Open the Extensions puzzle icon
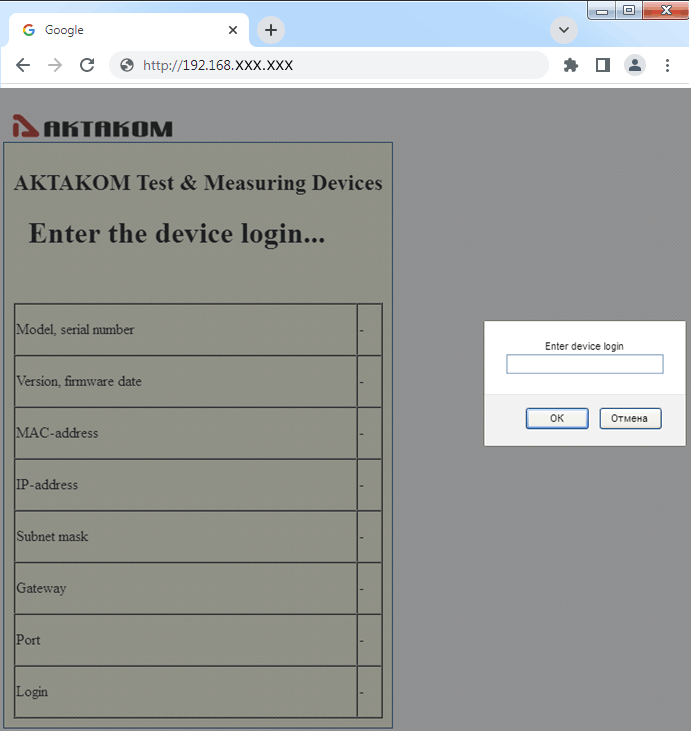691x731 pixels. (571, 65)
